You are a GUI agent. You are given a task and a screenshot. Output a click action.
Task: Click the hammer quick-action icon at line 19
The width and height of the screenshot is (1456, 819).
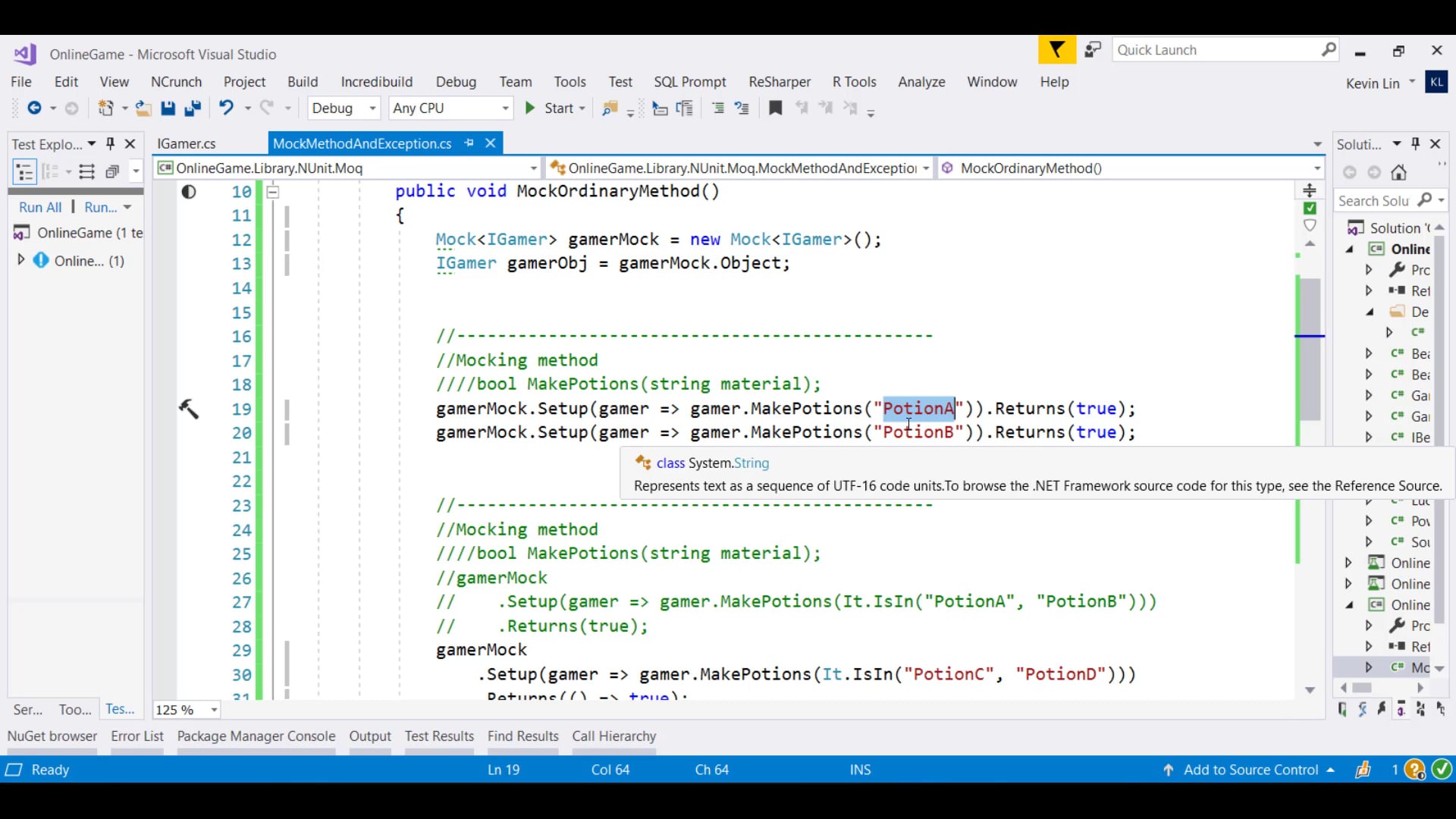(x=189, y=409)
